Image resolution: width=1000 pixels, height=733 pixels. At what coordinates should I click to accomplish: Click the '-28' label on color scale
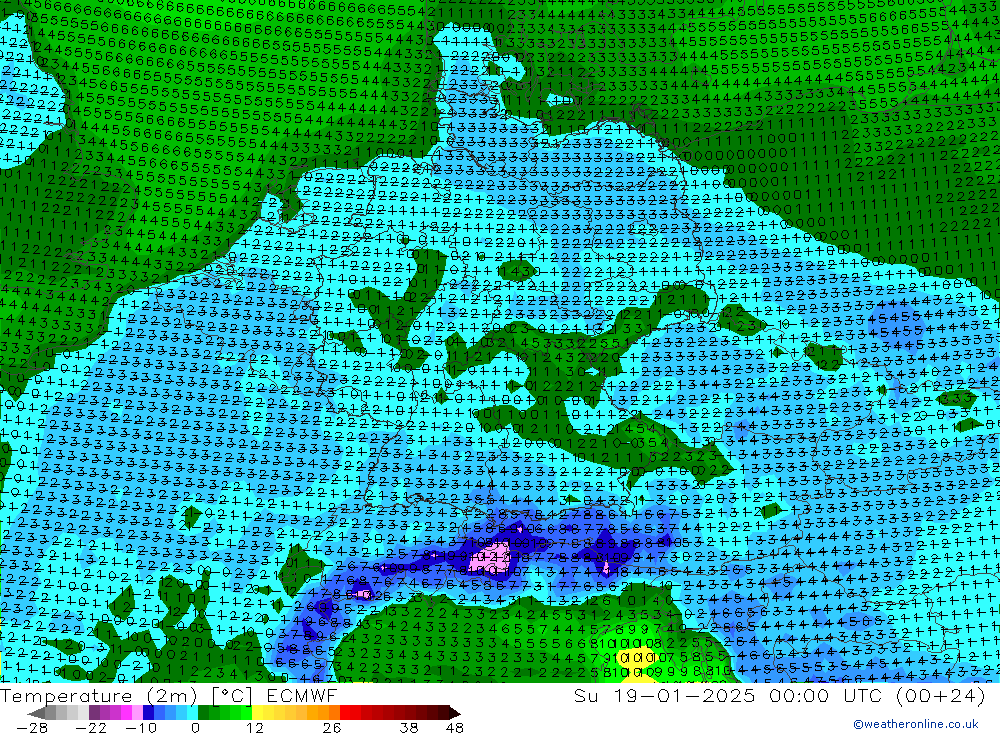pos(32,728)
